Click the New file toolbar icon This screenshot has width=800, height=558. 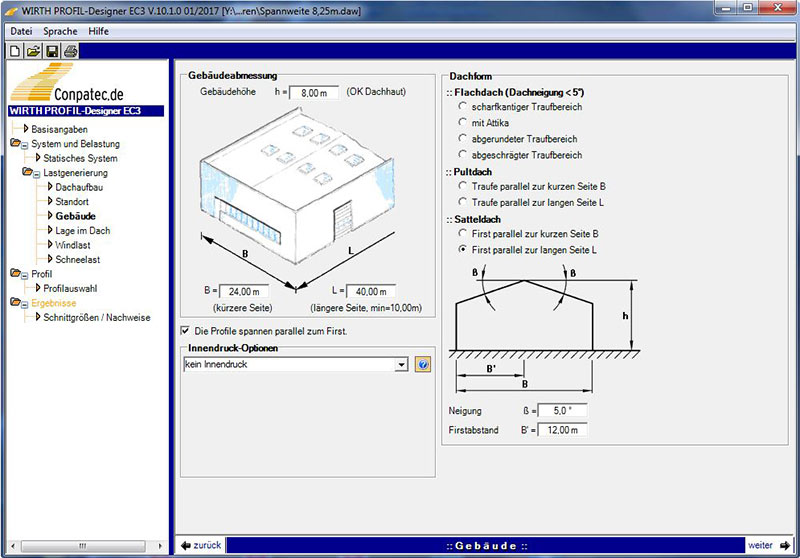[x=16, y=50]
